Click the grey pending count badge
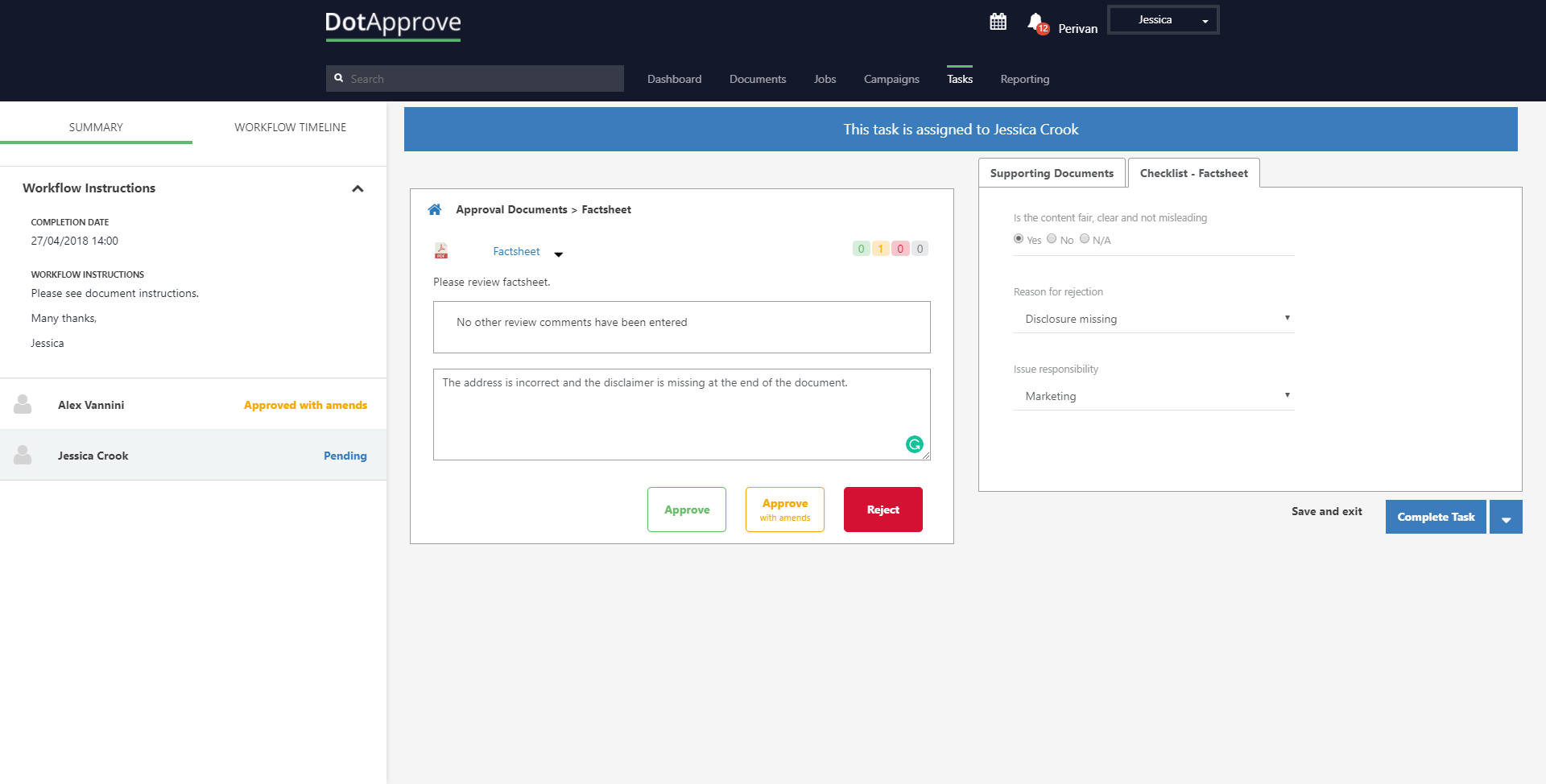The height and width of the screenshot is (784, 1546). (x=920, y=249)
